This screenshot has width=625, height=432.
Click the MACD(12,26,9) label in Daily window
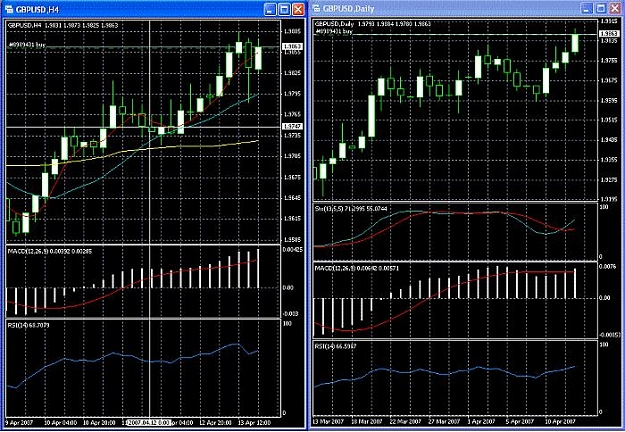[357, 269]
